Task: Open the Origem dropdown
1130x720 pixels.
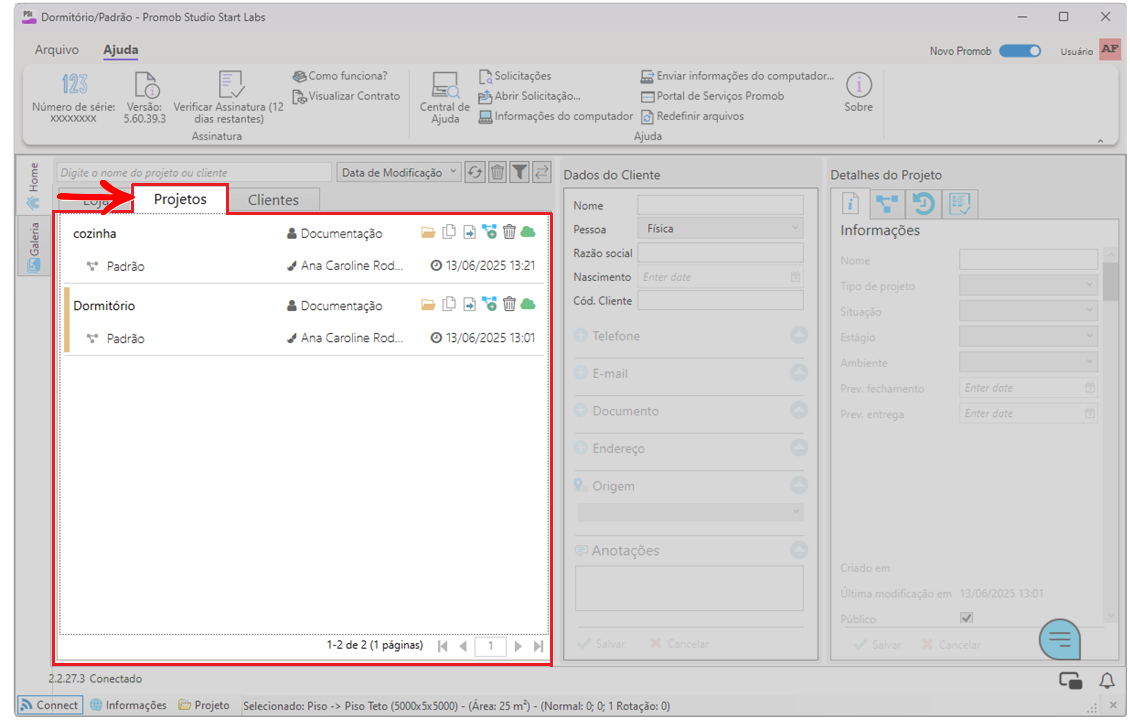Action: 690,512
